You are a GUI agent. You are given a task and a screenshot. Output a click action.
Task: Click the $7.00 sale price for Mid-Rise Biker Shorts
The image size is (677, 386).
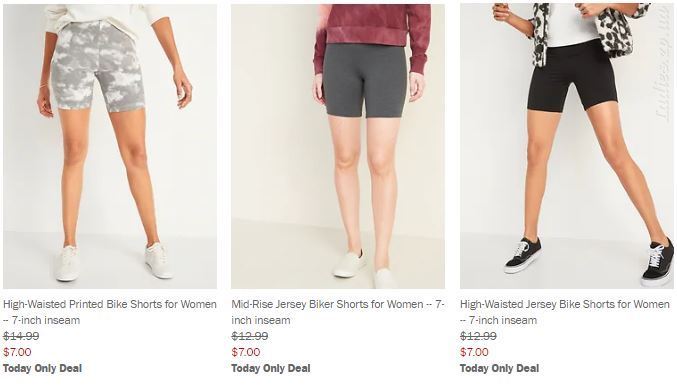246,352
